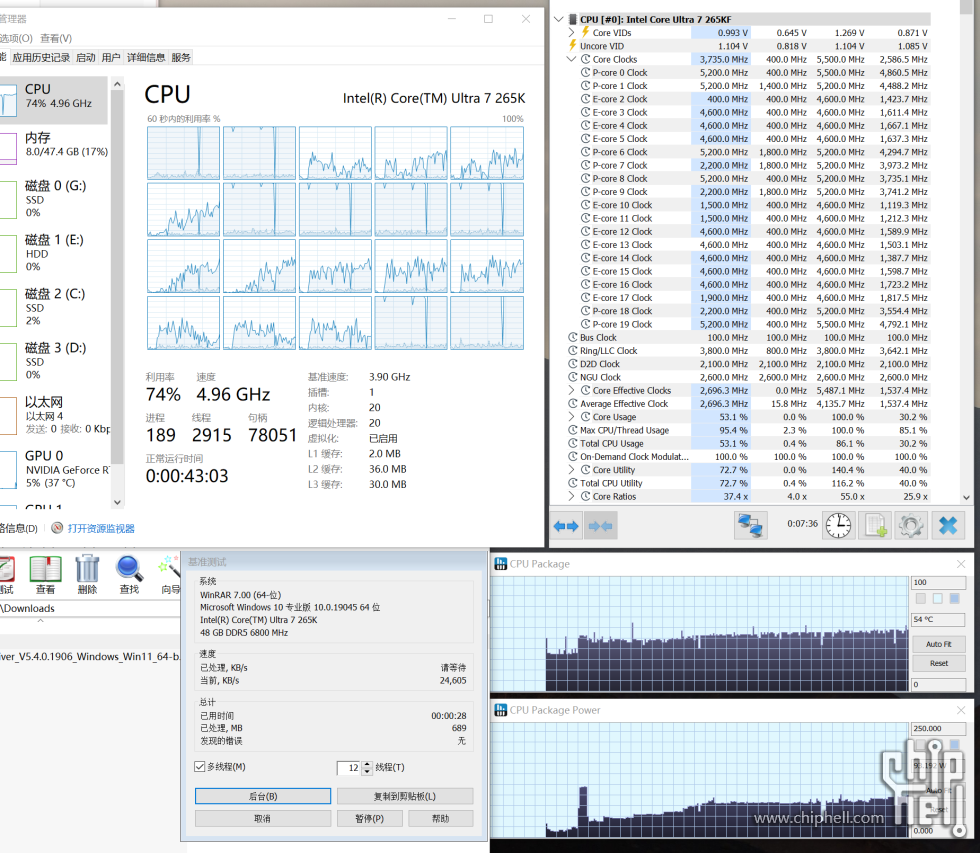Screen dimensions: 980x853
Task: Decrease thread count with the stepper down arrow
Action: coord(367,771)
